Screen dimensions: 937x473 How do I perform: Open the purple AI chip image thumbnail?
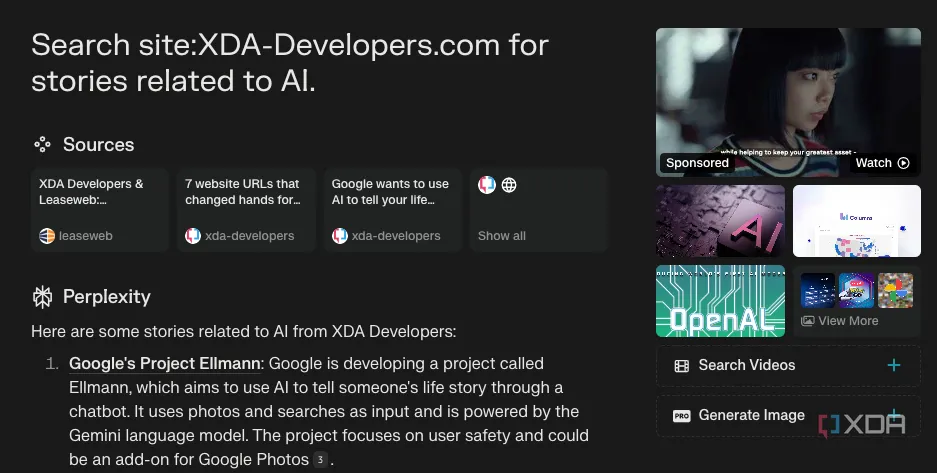click(720, 221)
